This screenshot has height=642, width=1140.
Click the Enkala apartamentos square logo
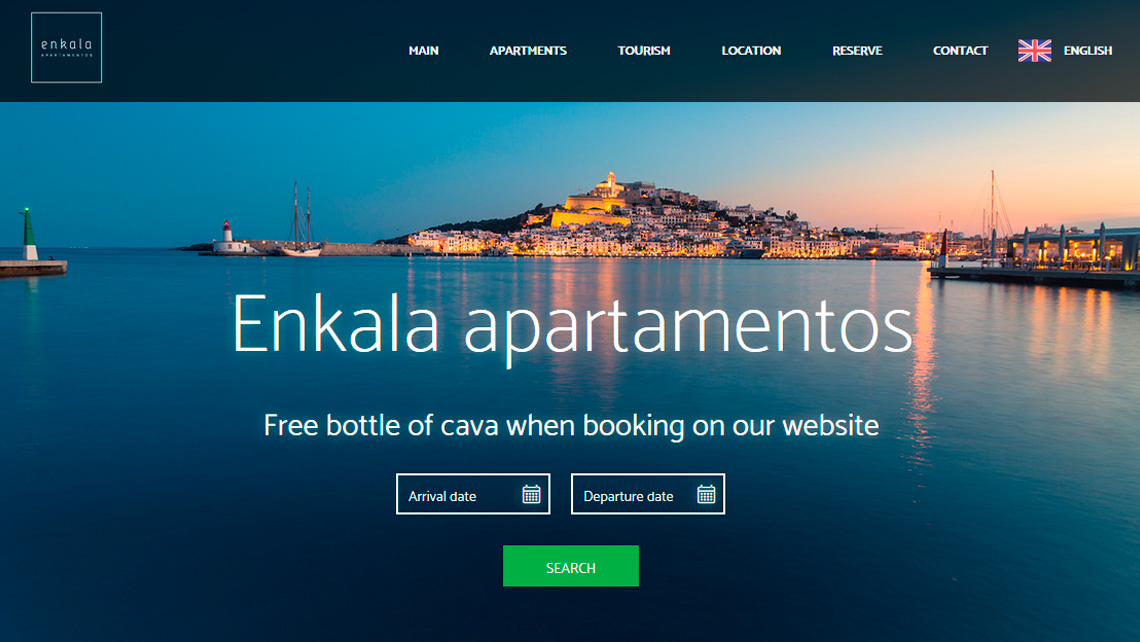point(66,47)
